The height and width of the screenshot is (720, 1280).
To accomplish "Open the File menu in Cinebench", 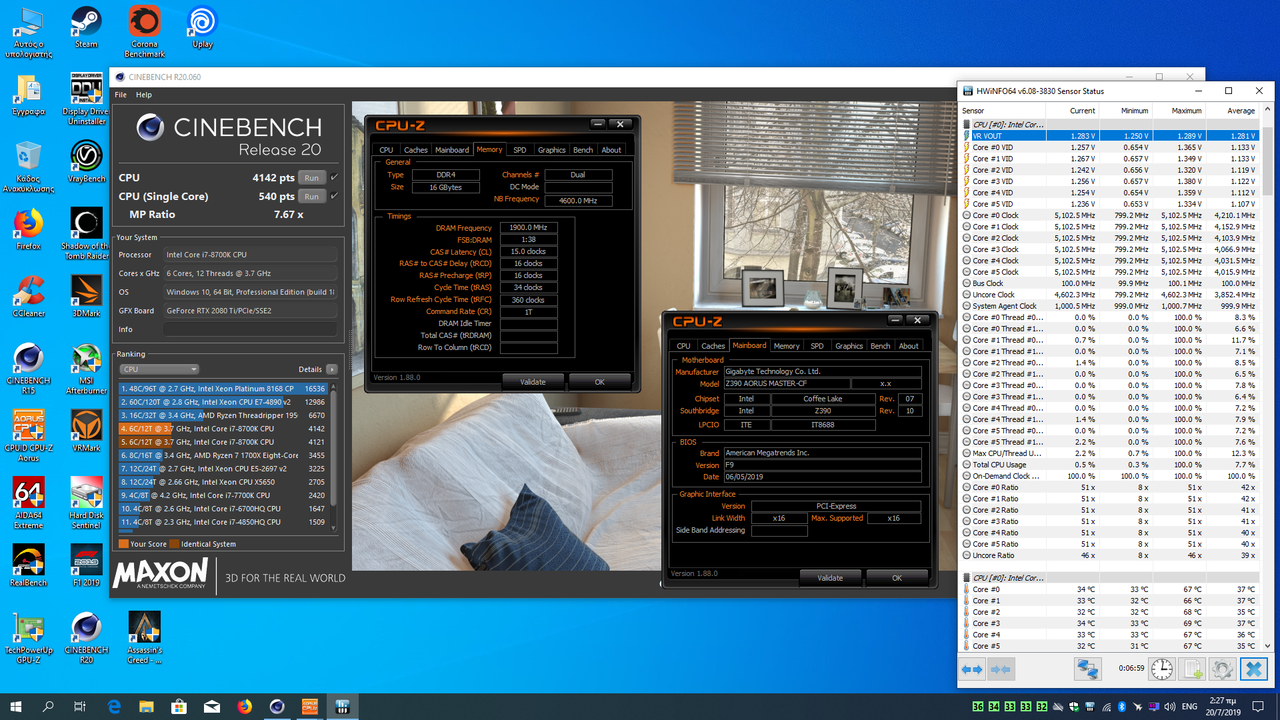I will pyautogui.click(x=121, y=95).
